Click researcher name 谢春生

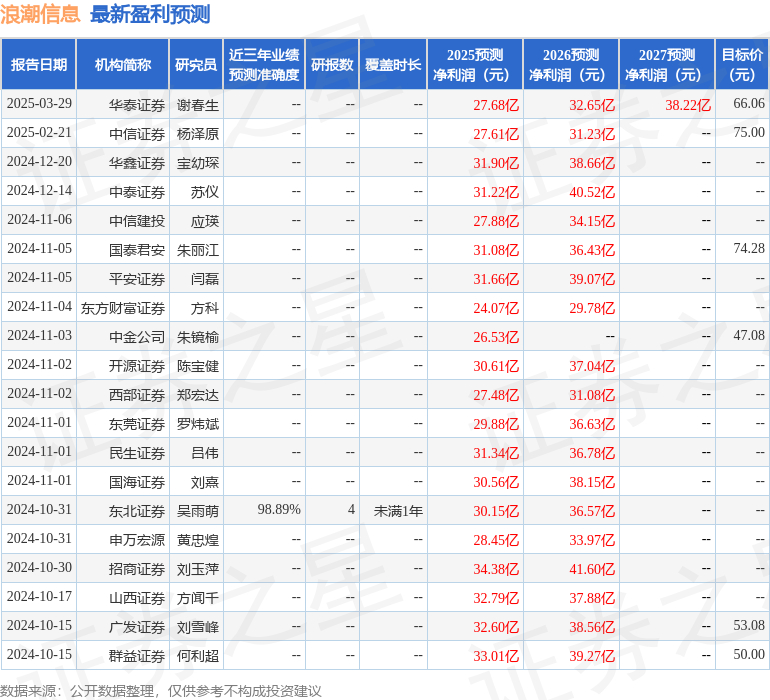pyautogui.click(x=198, y=105)
